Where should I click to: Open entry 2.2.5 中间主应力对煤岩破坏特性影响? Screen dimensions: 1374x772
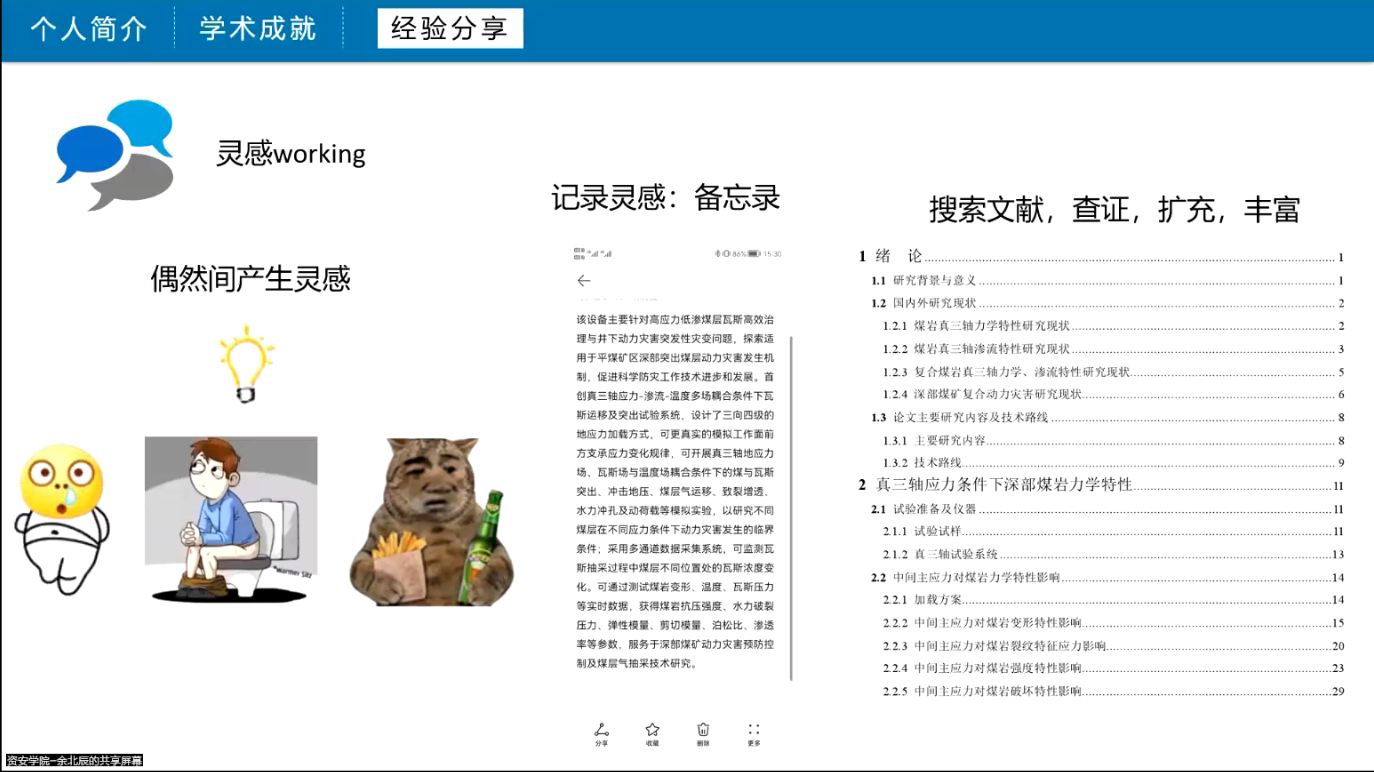tap(1114, 691)
